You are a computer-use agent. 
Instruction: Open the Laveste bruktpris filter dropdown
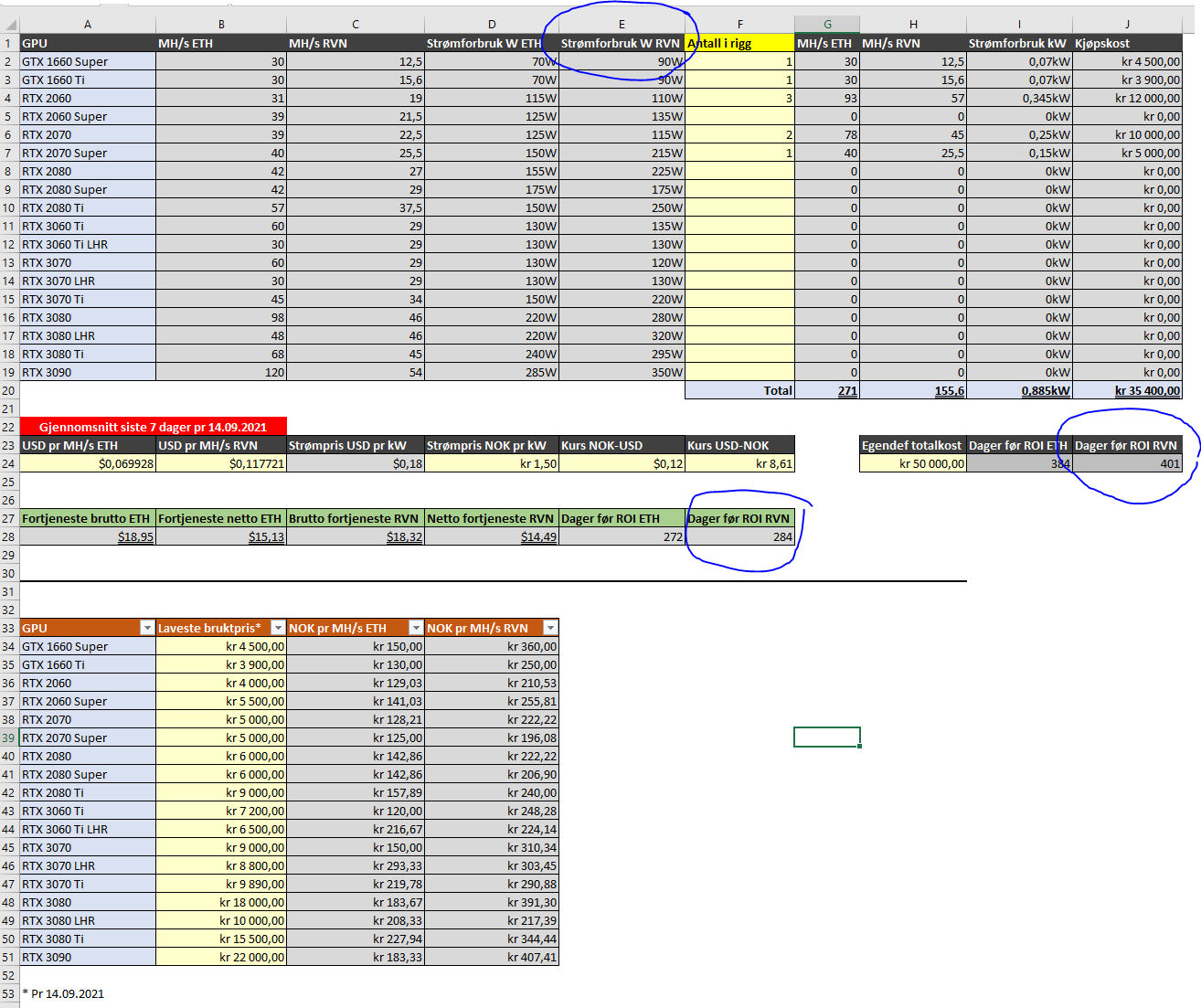[x=278, y=628]
